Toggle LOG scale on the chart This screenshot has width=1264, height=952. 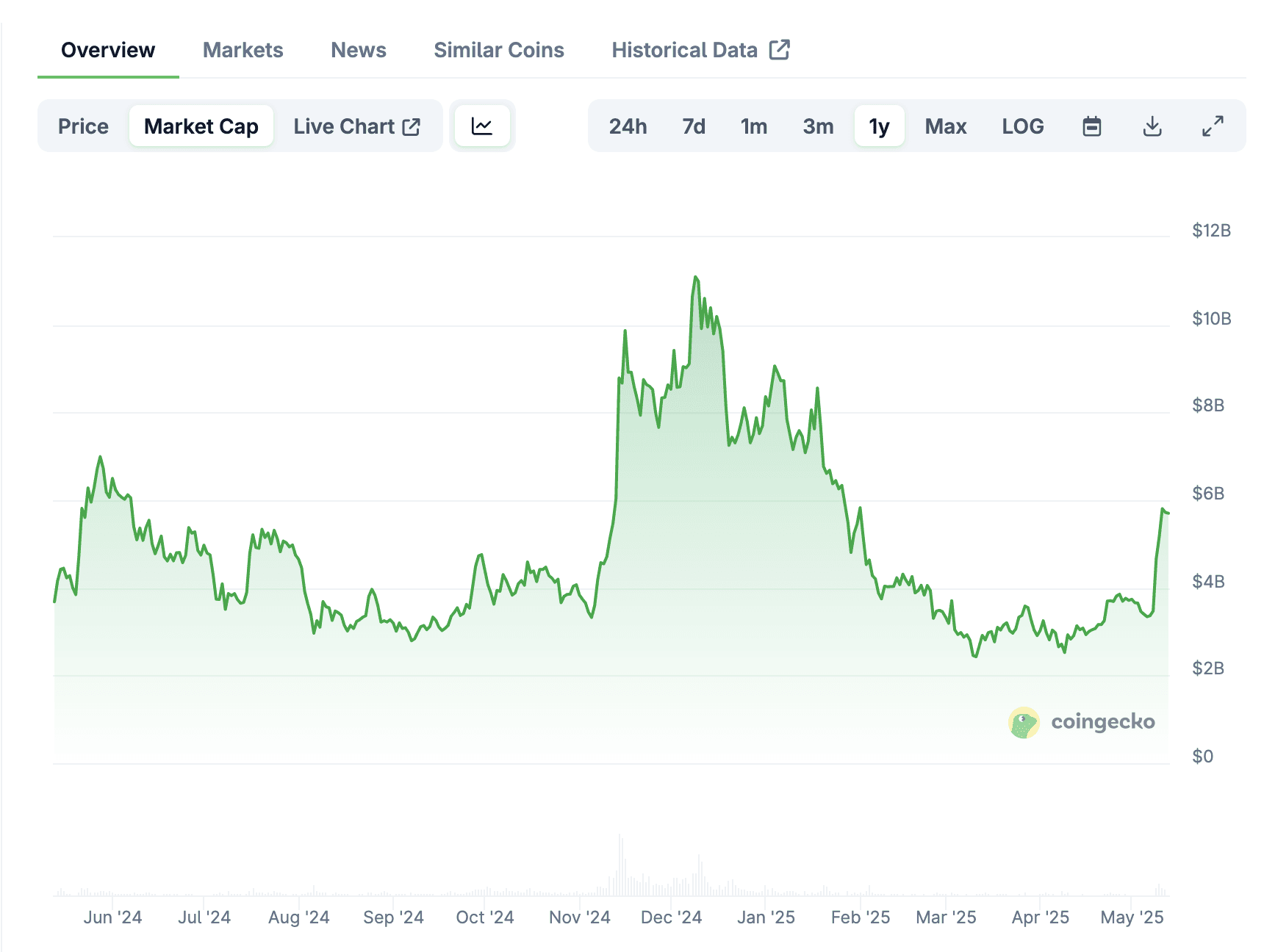1022,126
